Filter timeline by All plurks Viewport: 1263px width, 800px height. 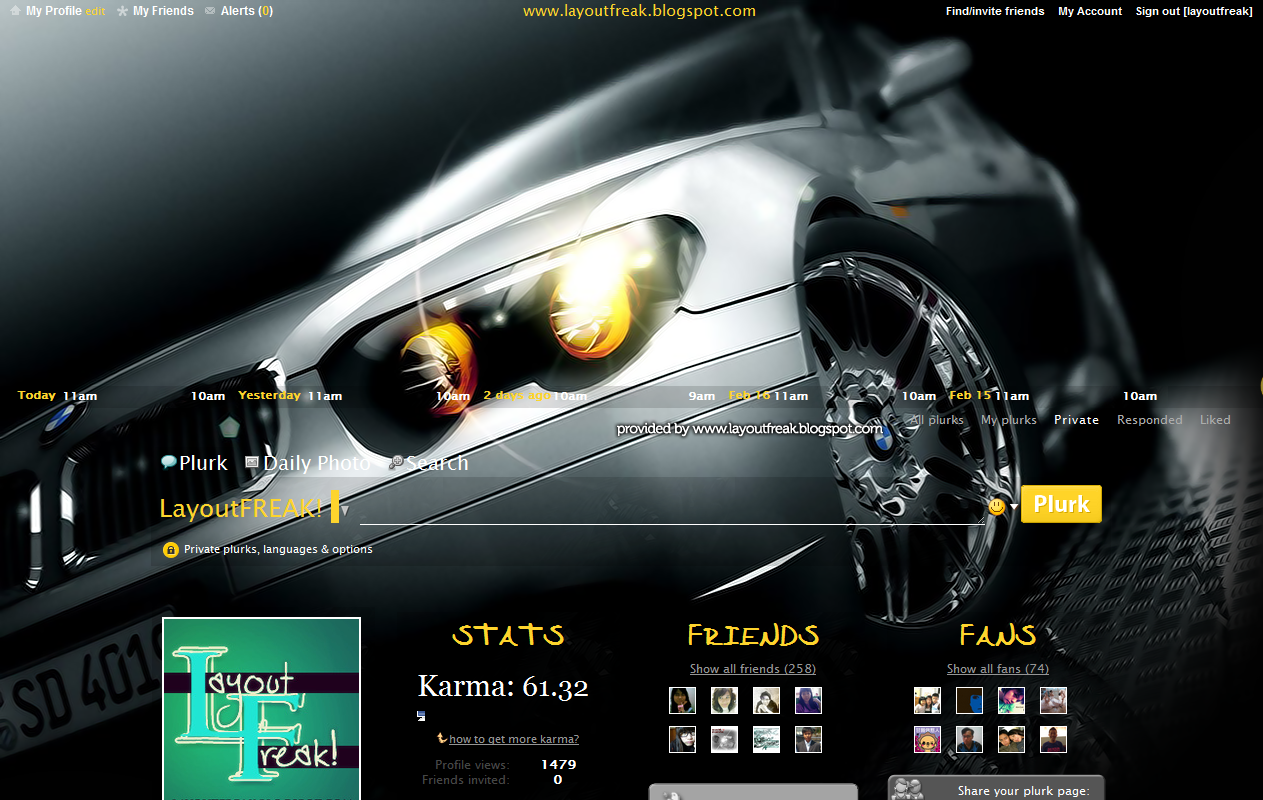click(x=937, y=420)
